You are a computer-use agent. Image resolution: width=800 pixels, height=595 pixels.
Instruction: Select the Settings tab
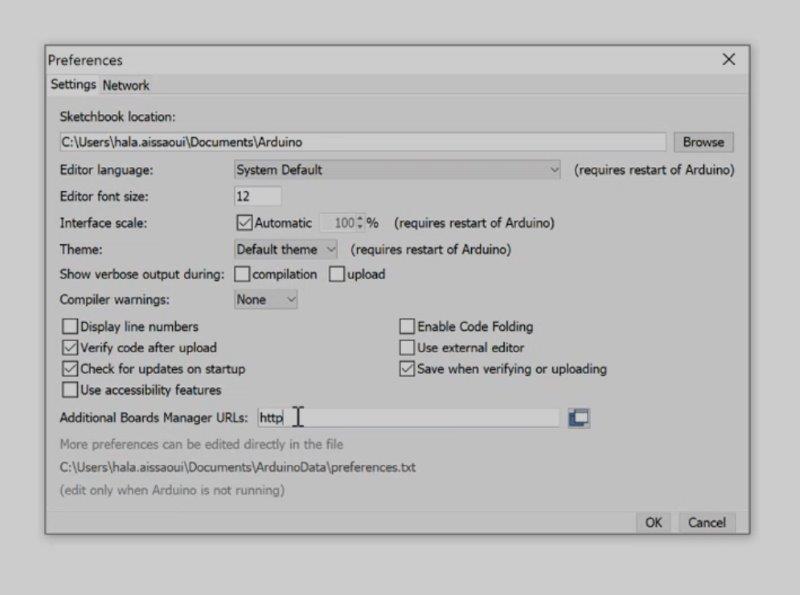tap(73, 84)
